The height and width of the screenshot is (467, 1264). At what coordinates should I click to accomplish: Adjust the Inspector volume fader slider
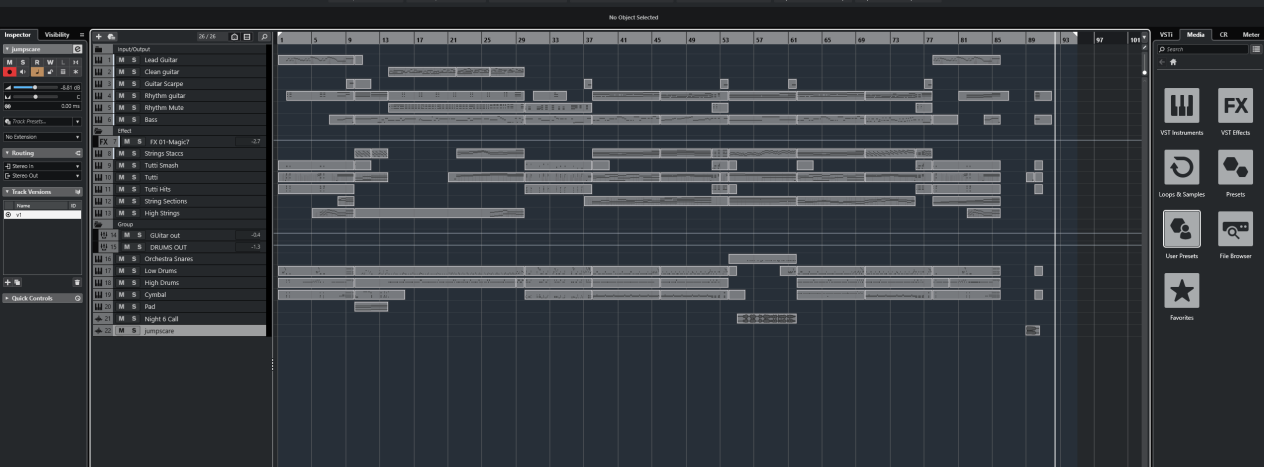[x=35, y=88]
